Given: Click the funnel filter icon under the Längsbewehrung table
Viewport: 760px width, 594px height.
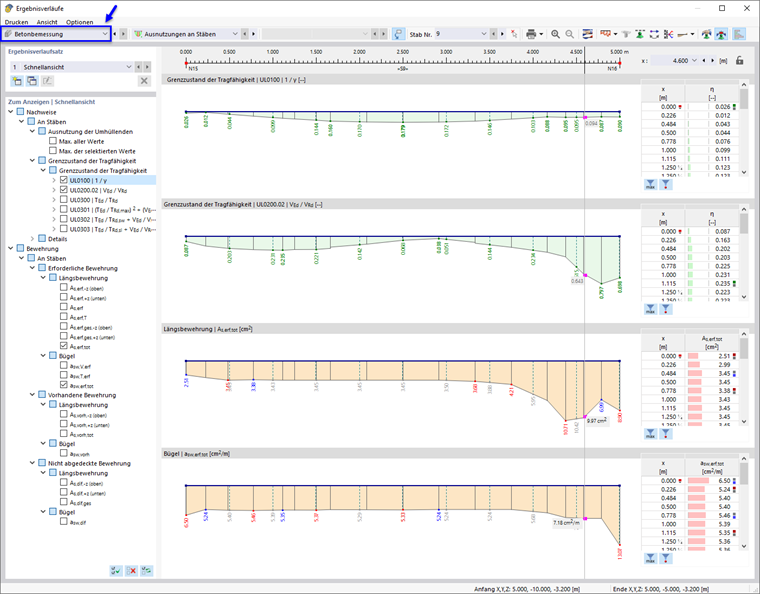Looking at the screenshot, I should point(666,434).
